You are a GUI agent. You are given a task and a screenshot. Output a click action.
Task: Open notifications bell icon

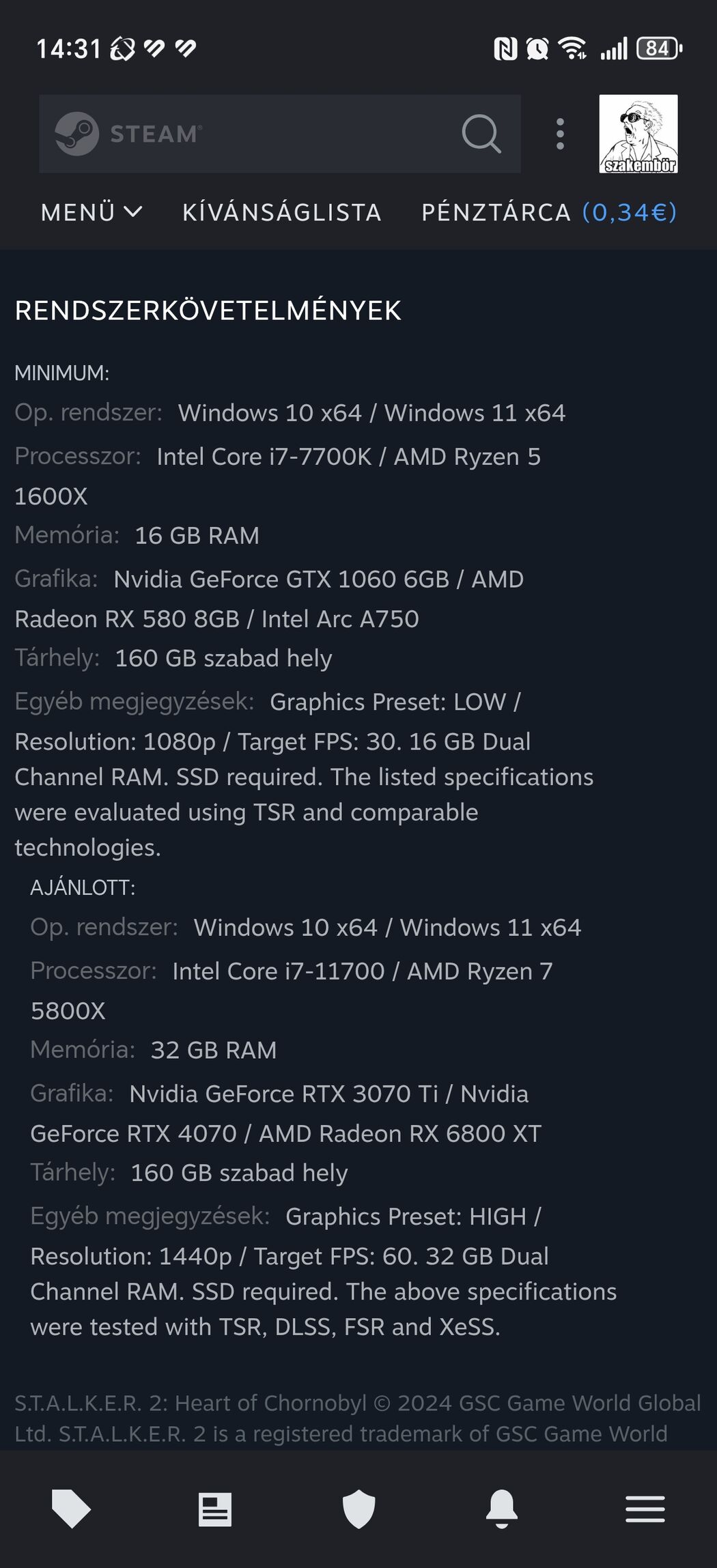[x=502, y=1509]
